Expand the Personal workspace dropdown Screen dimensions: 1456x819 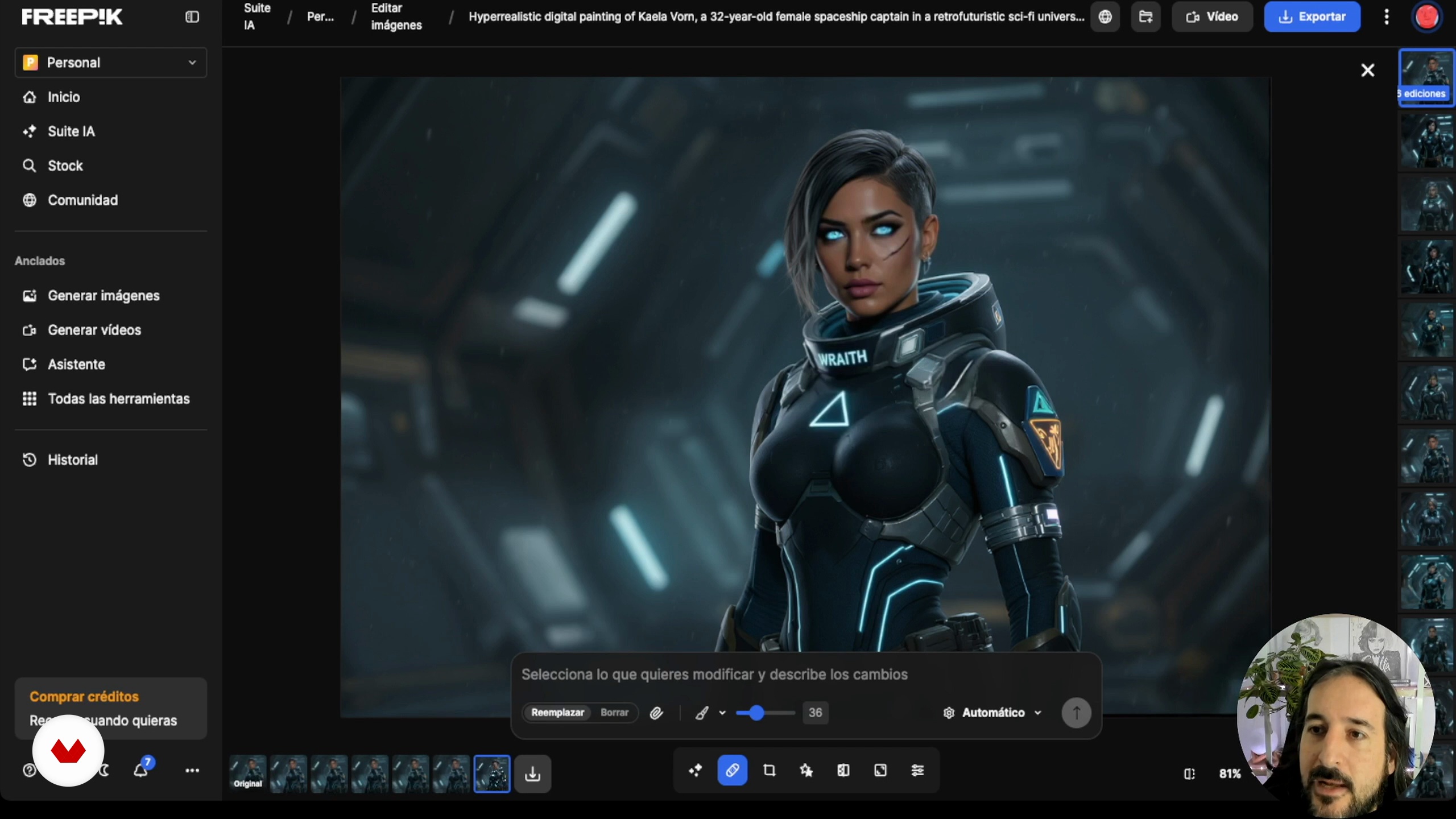point(111,63)
